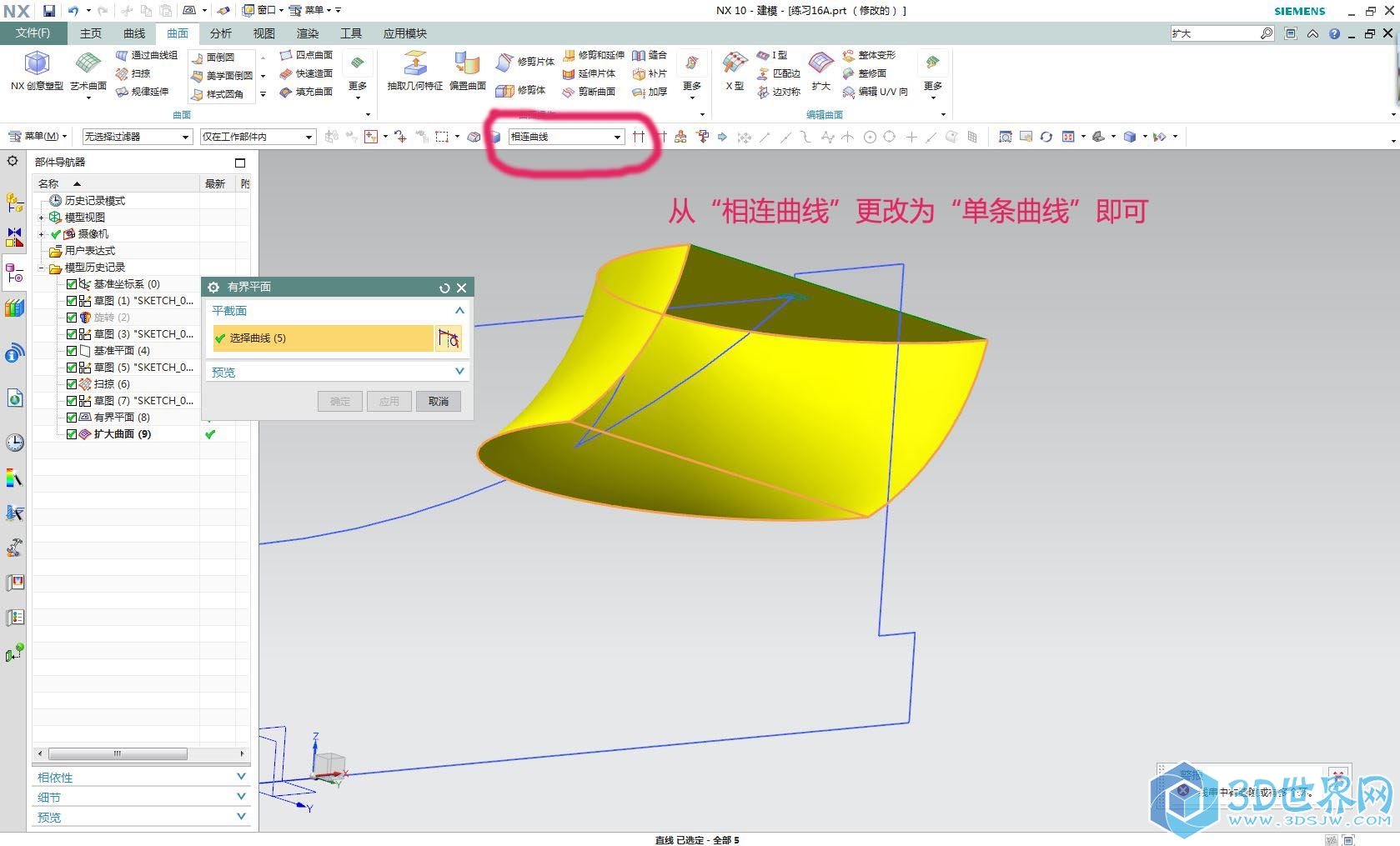Click 通过曲线组 surface command
The width and height of the screenshot is (1400, 846).
147,55
